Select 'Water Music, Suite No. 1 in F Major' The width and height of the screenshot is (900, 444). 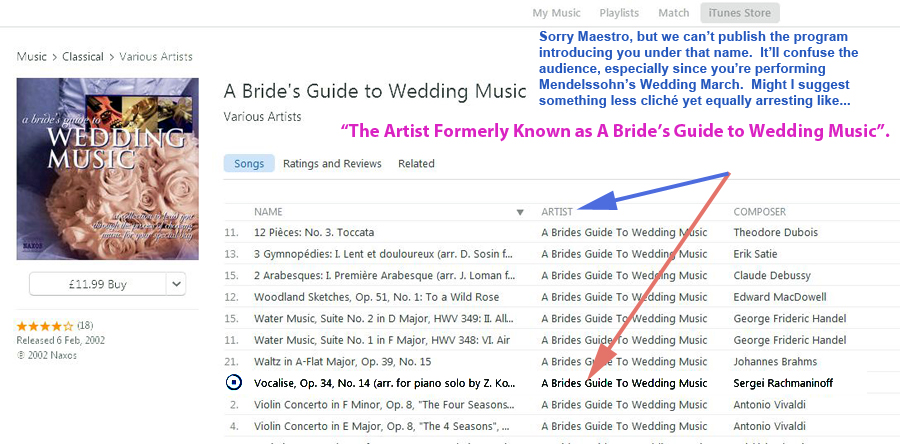[382, 340]
